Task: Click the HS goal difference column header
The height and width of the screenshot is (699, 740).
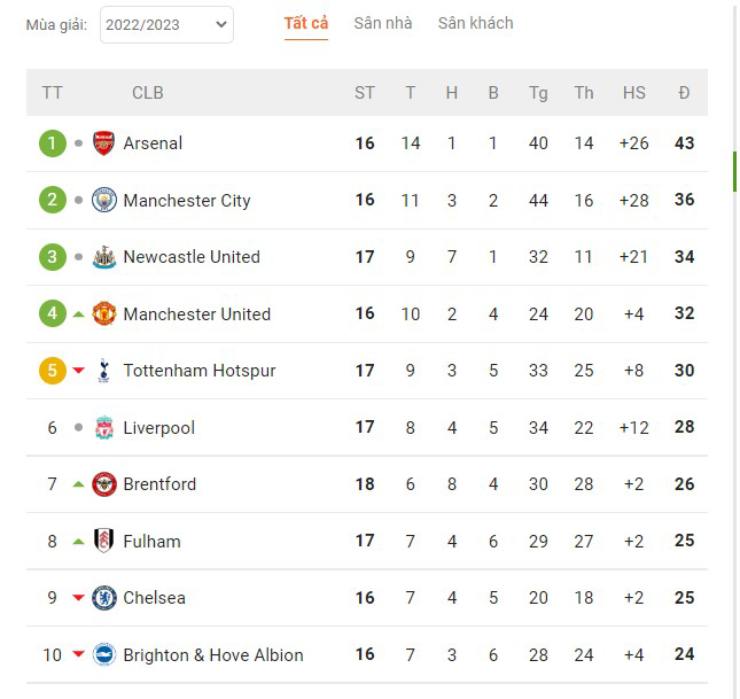Action: click(x=634, y=93)
